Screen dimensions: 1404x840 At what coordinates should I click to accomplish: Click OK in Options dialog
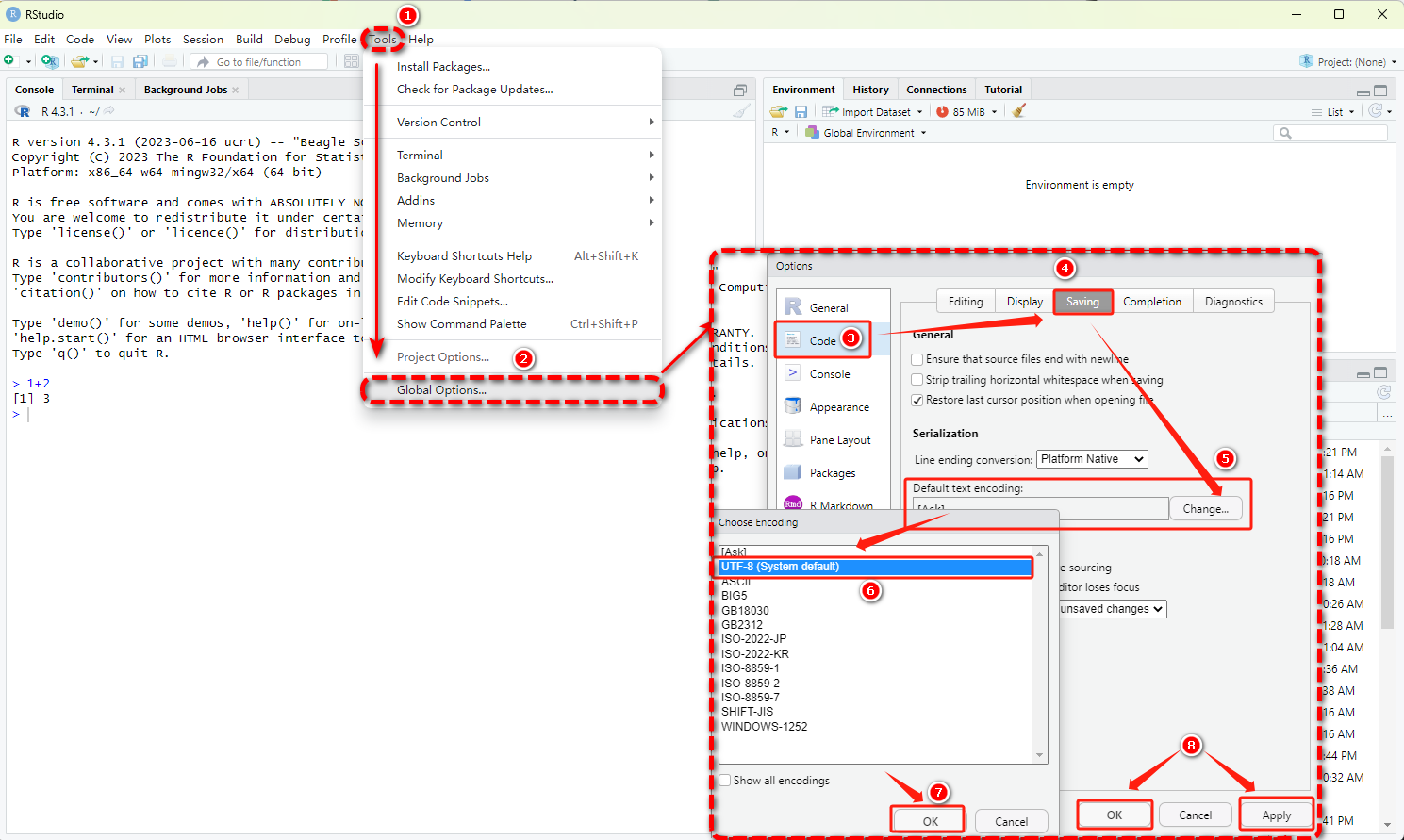tap(1114, 815)
